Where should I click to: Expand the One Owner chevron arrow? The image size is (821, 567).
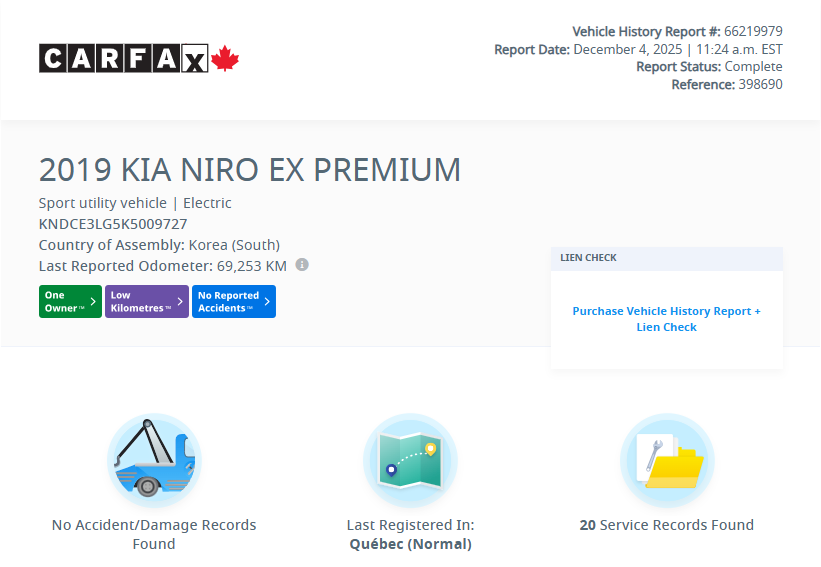point(93,302)
